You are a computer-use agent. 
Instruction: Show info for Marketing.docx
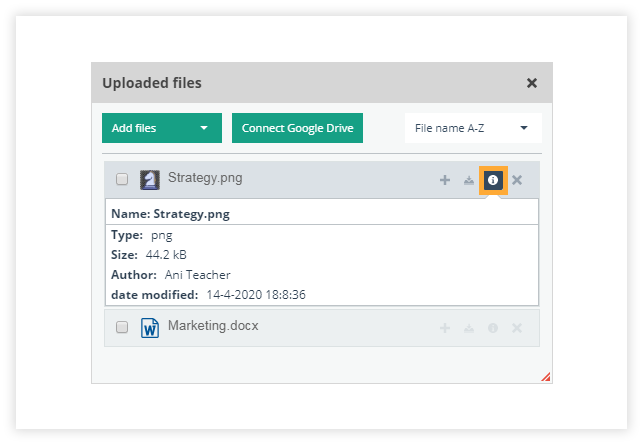click(493, 328)
